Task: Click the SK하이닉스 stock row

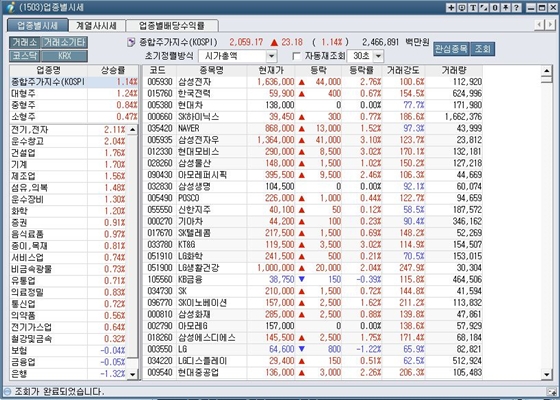Action: [x=313, y=117]
